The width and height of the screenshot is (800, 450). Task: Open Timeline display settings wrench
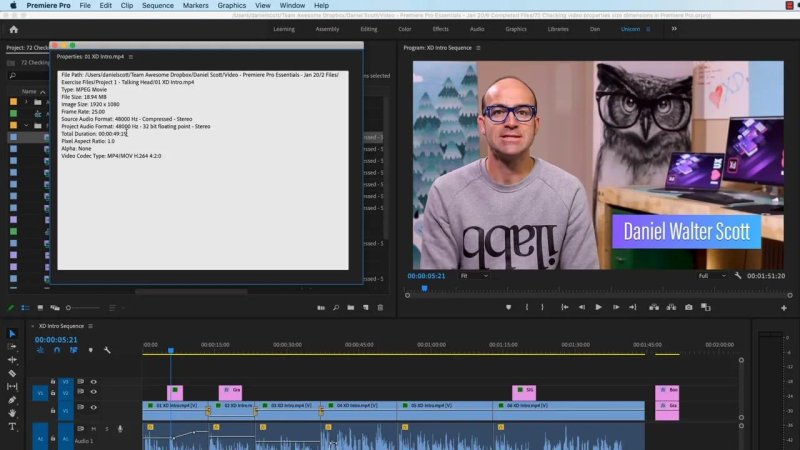tap(107, 350)
